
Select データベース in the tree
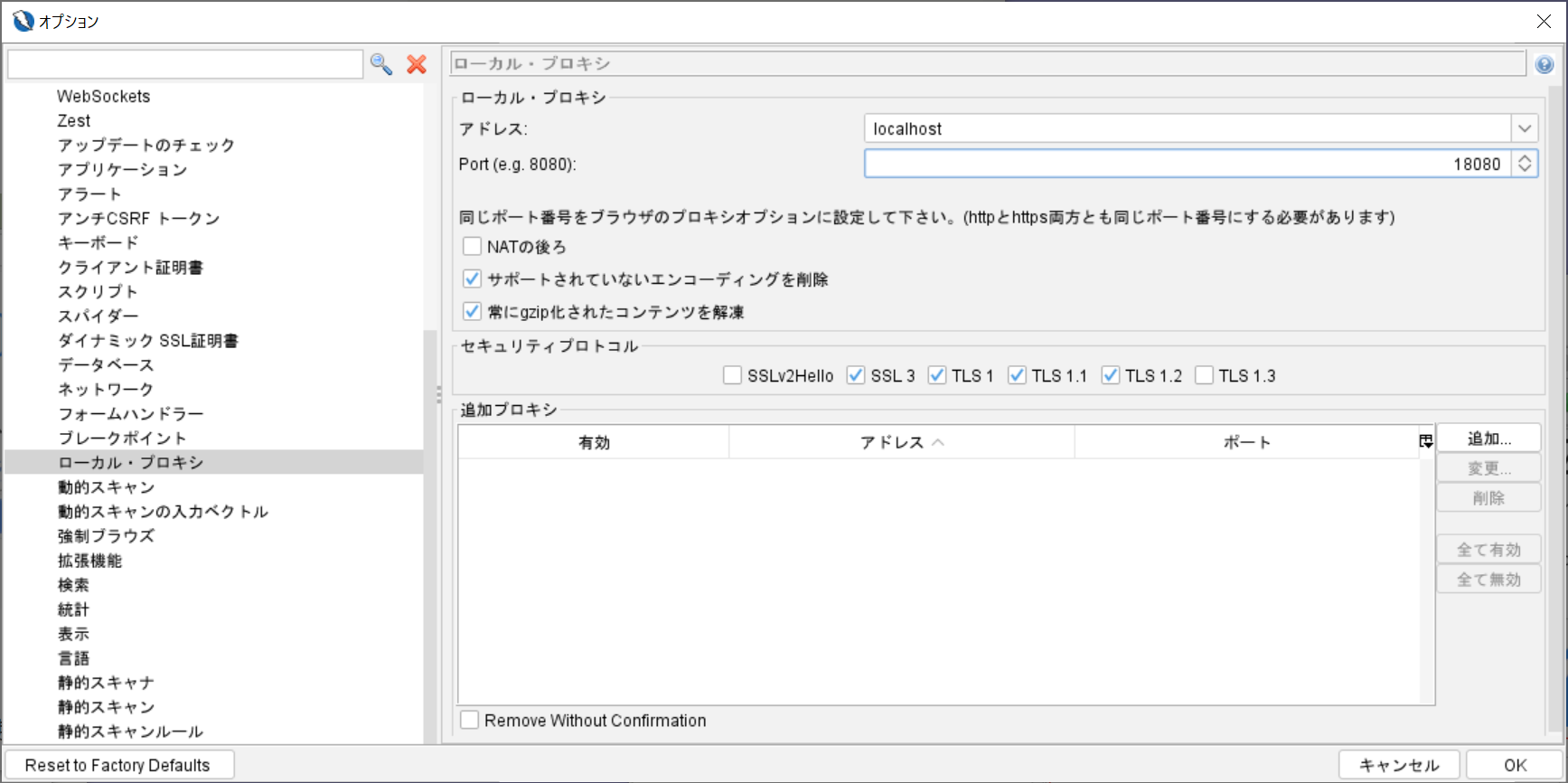pyautogui.click(x=106, y=364)
